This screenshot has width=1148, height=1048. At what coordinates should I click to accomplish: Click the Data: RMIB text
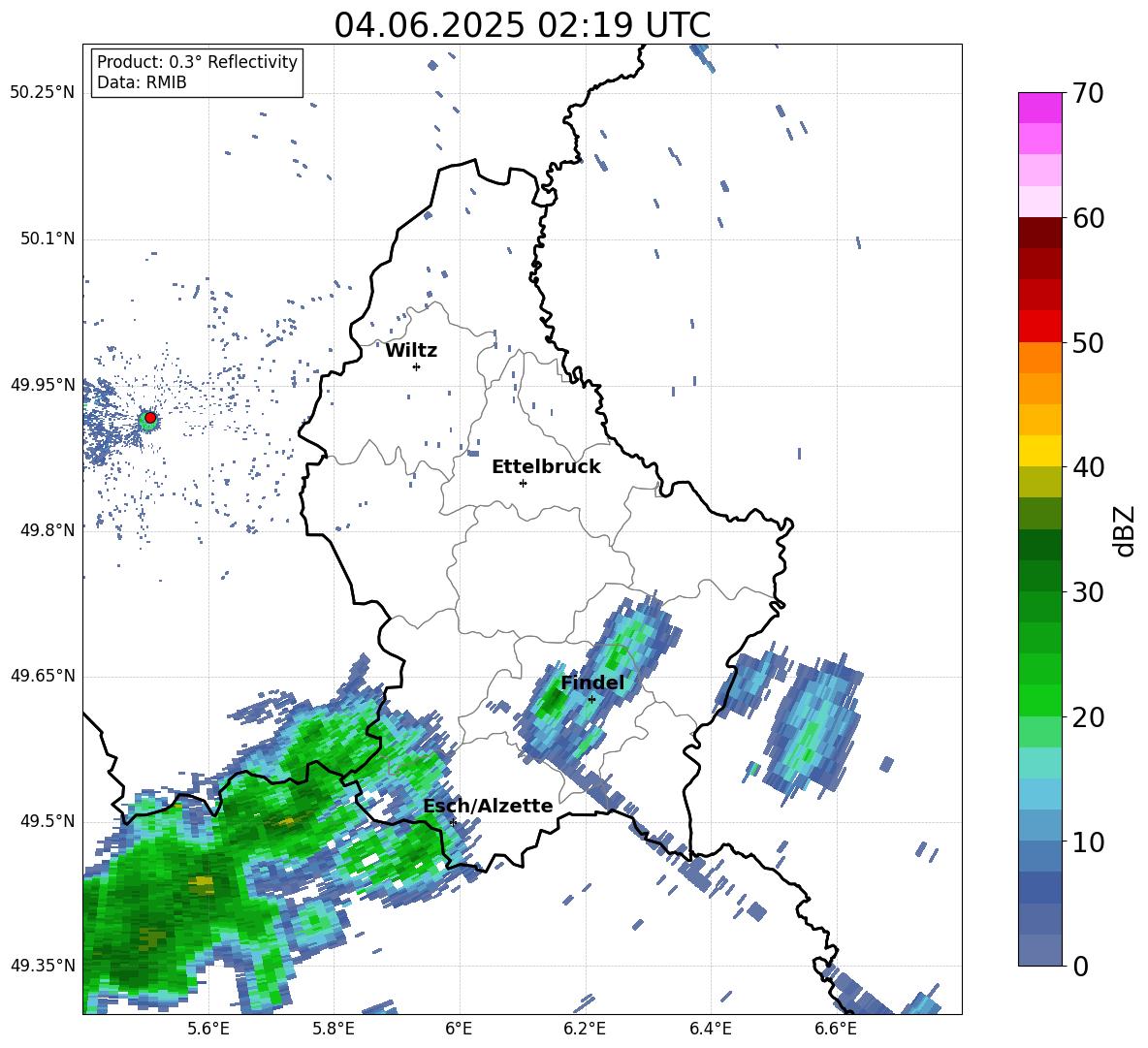tap(142, 82)
